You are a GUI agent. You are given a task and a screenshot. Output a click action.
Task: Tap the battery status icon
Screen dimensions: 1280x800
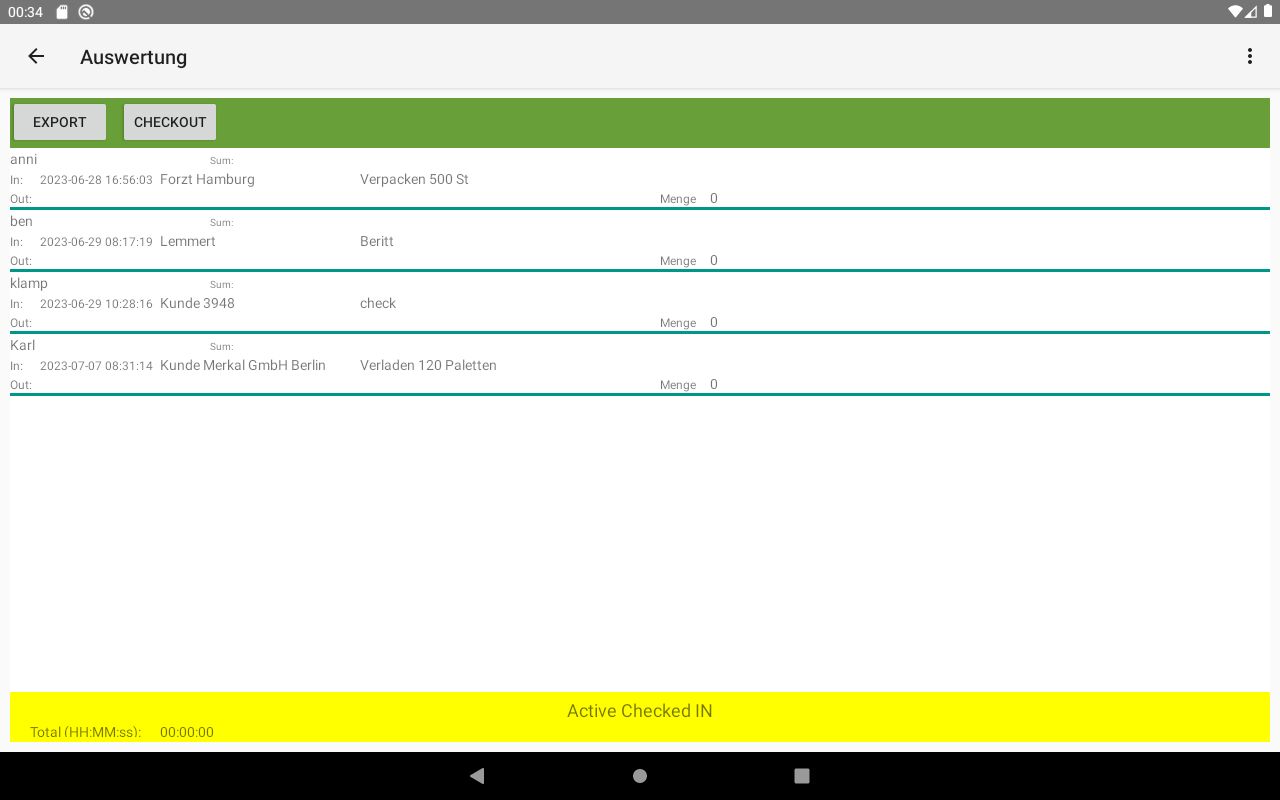tap(1267, 12)
